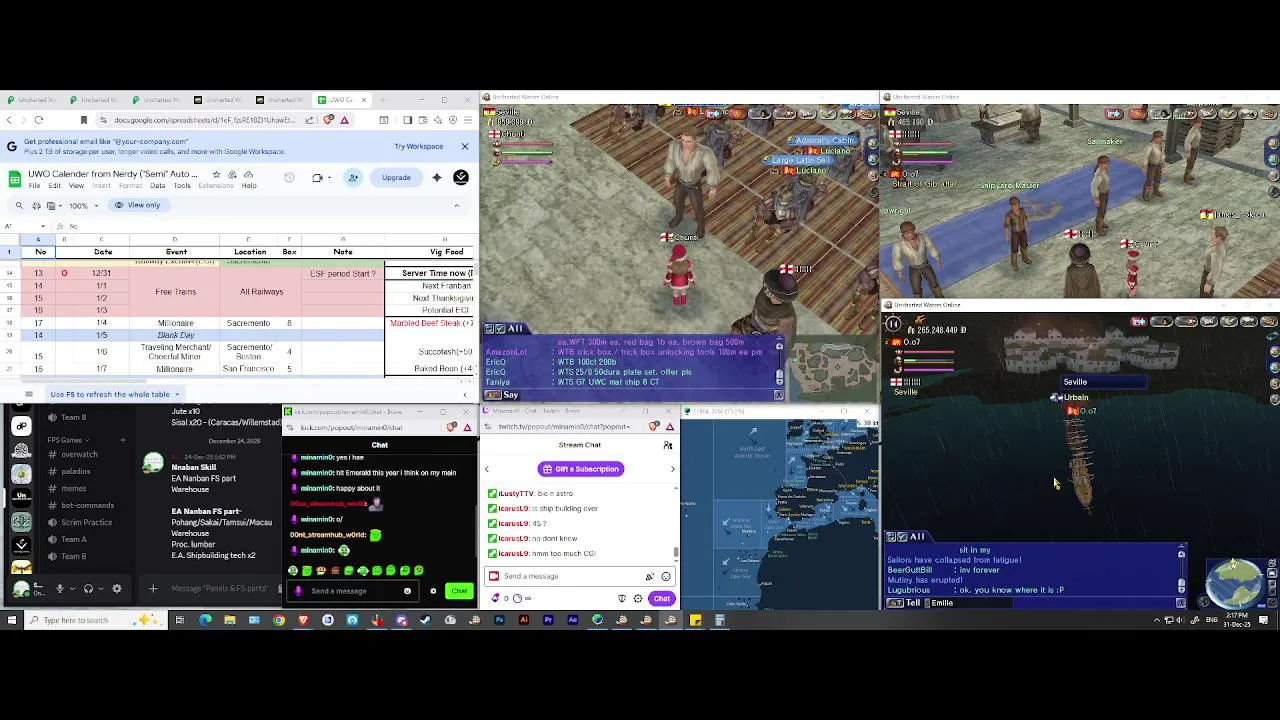Open Kick chat settings gear icon
1280x720 pixels.
tap(433, 591)
